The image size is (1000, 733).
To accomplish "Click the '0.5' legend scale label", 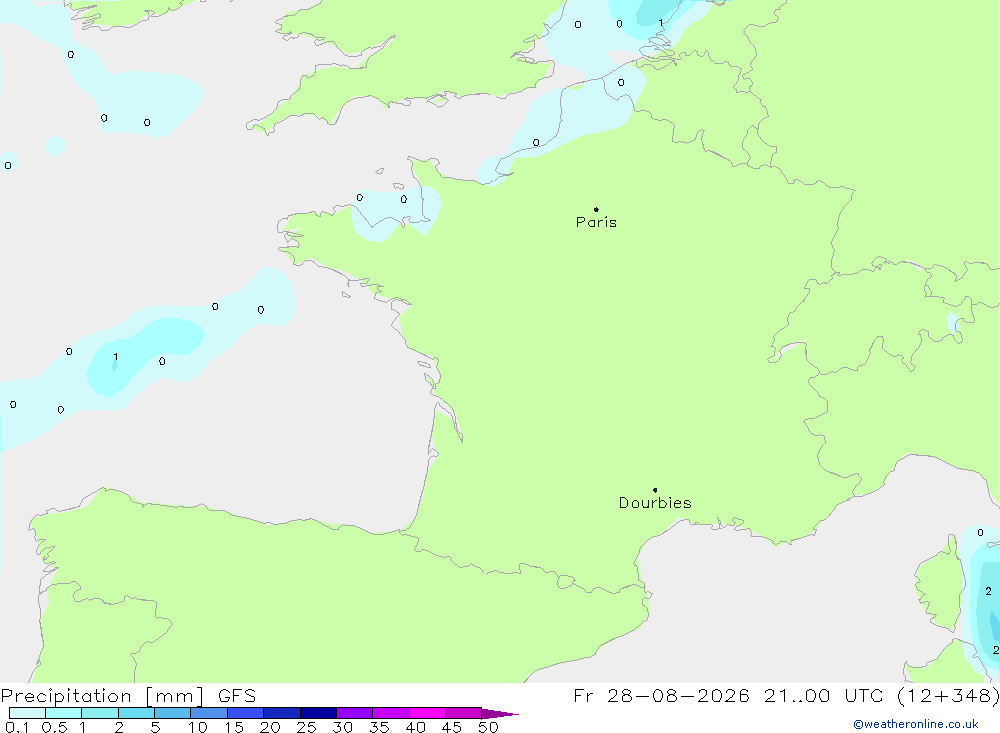I will 54,727.
